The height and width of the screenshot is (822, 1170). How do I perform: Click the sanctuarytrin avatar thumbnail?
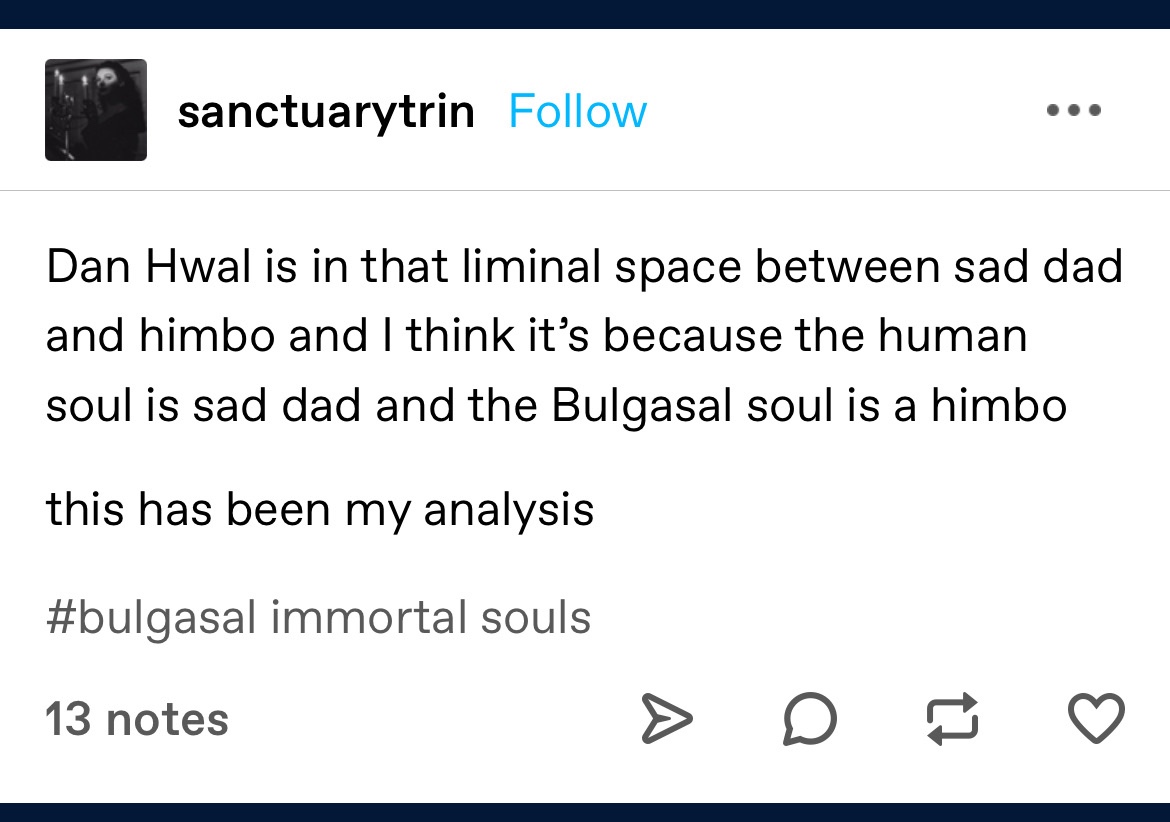(96, 110)
